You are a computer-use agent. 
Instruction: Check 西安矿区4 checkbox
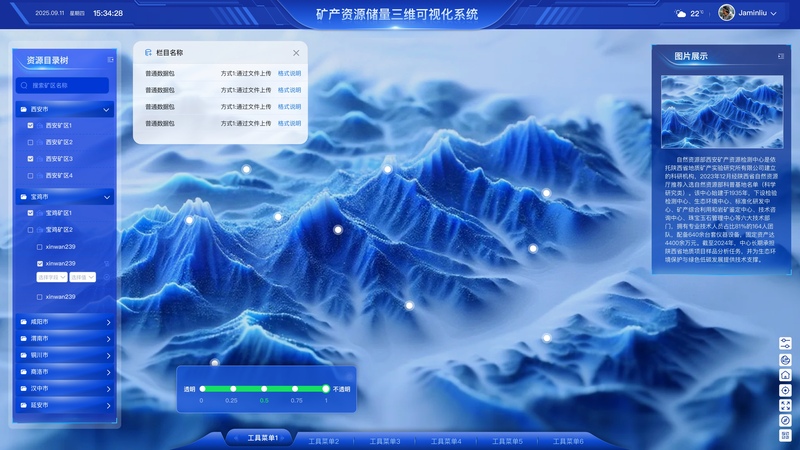tap(30, 176)
